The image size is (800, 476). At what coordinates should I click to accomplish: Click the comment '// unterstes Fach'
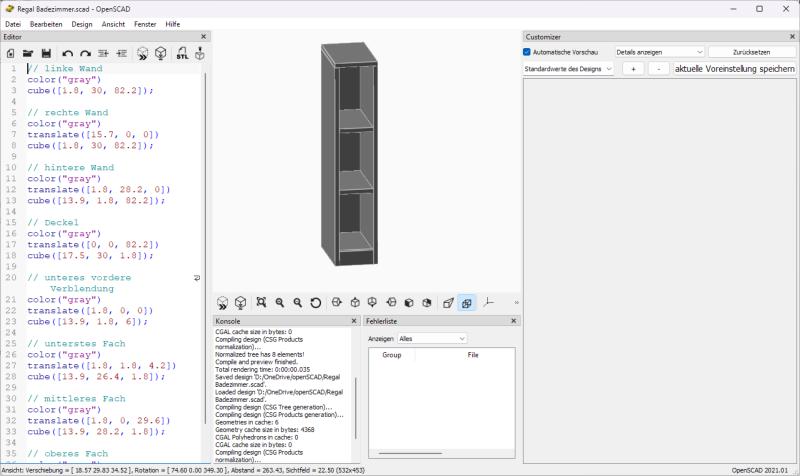[x=76, y=343]
